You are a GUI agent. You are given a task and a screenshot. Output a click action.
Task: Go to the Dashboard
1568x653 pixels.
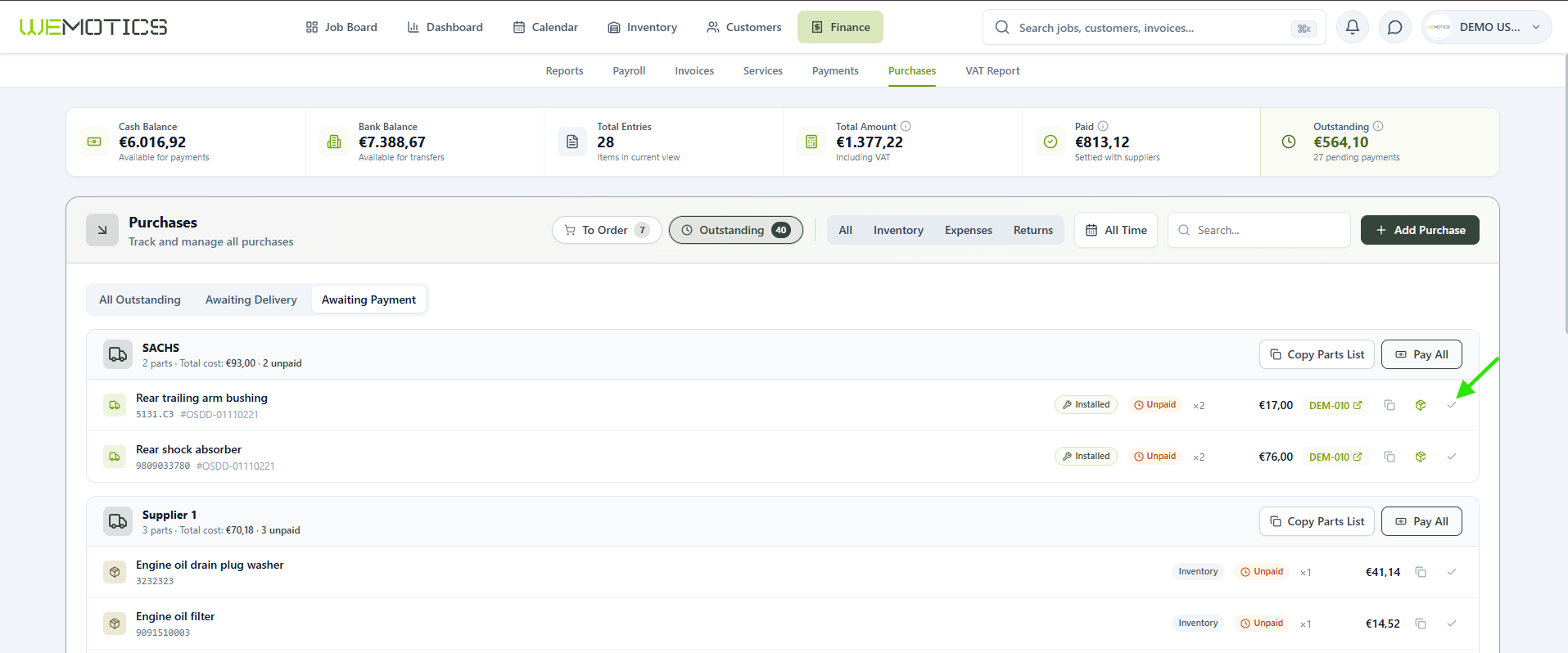coord(445,27)
